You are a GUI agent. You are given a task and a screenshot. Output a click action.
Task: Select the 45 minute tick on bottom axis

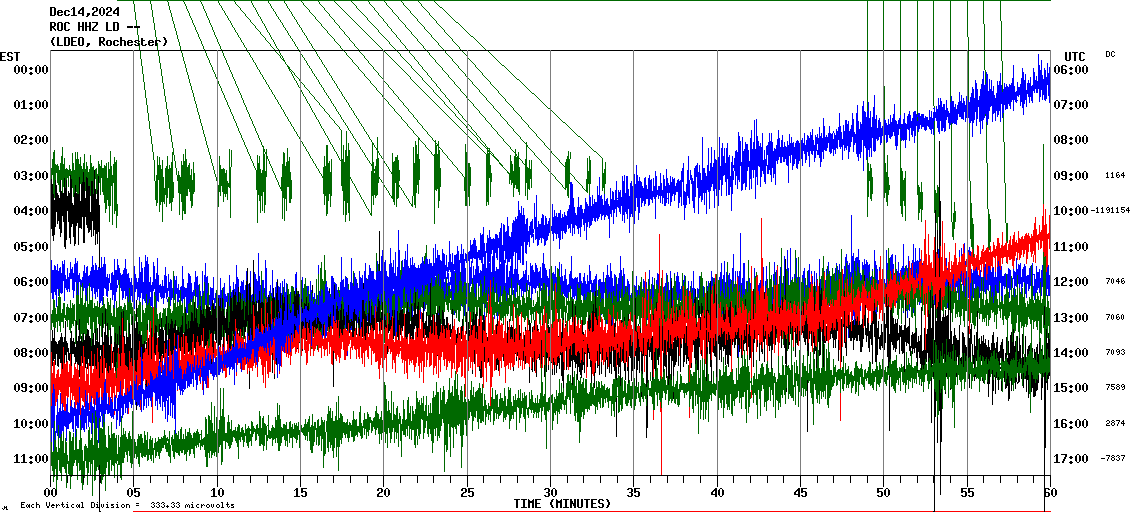tap(800, 493)
